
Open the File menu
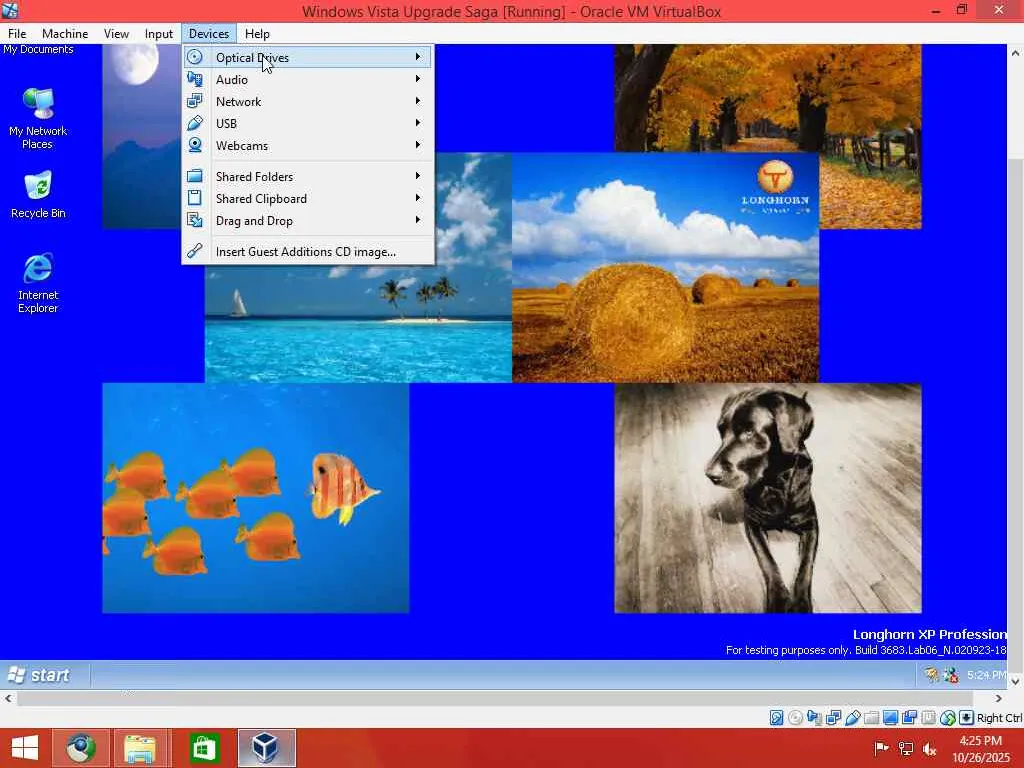tap(17, 33)
